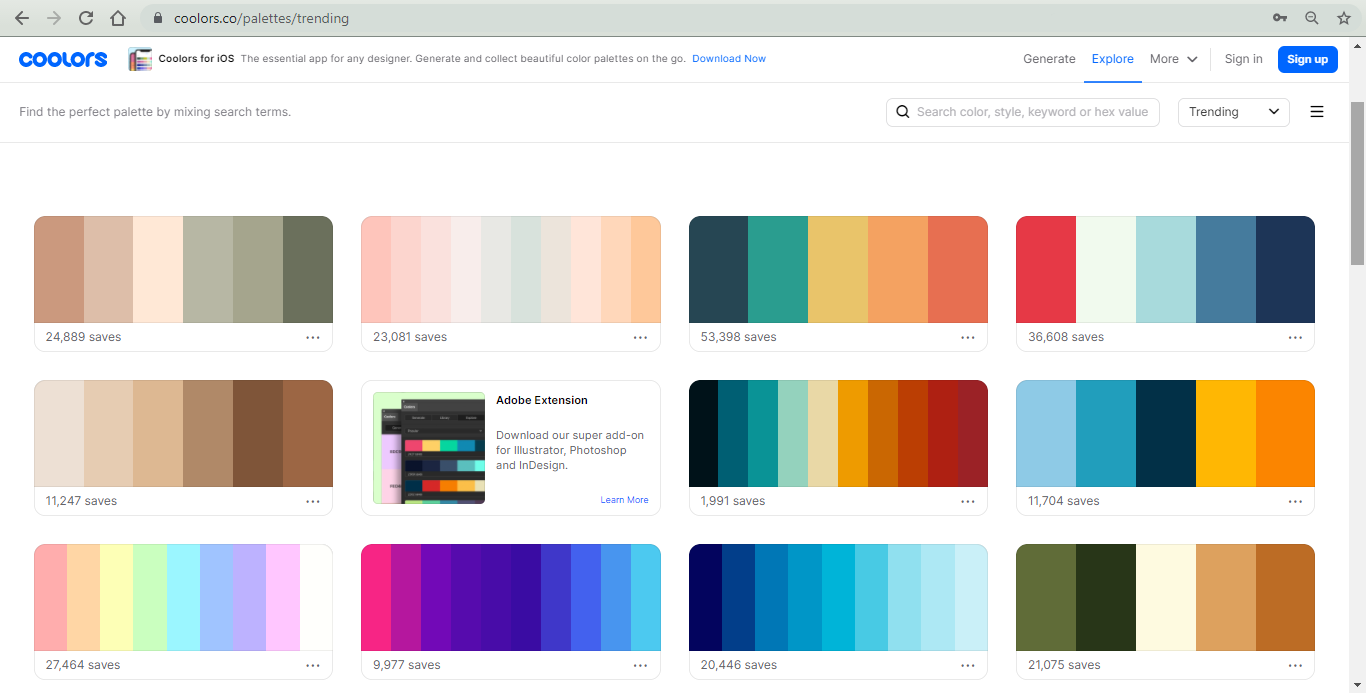The width and height of the screenshot is (1366, 693).
Task: Click the browser address bar URL
Action: pos(261,18)
